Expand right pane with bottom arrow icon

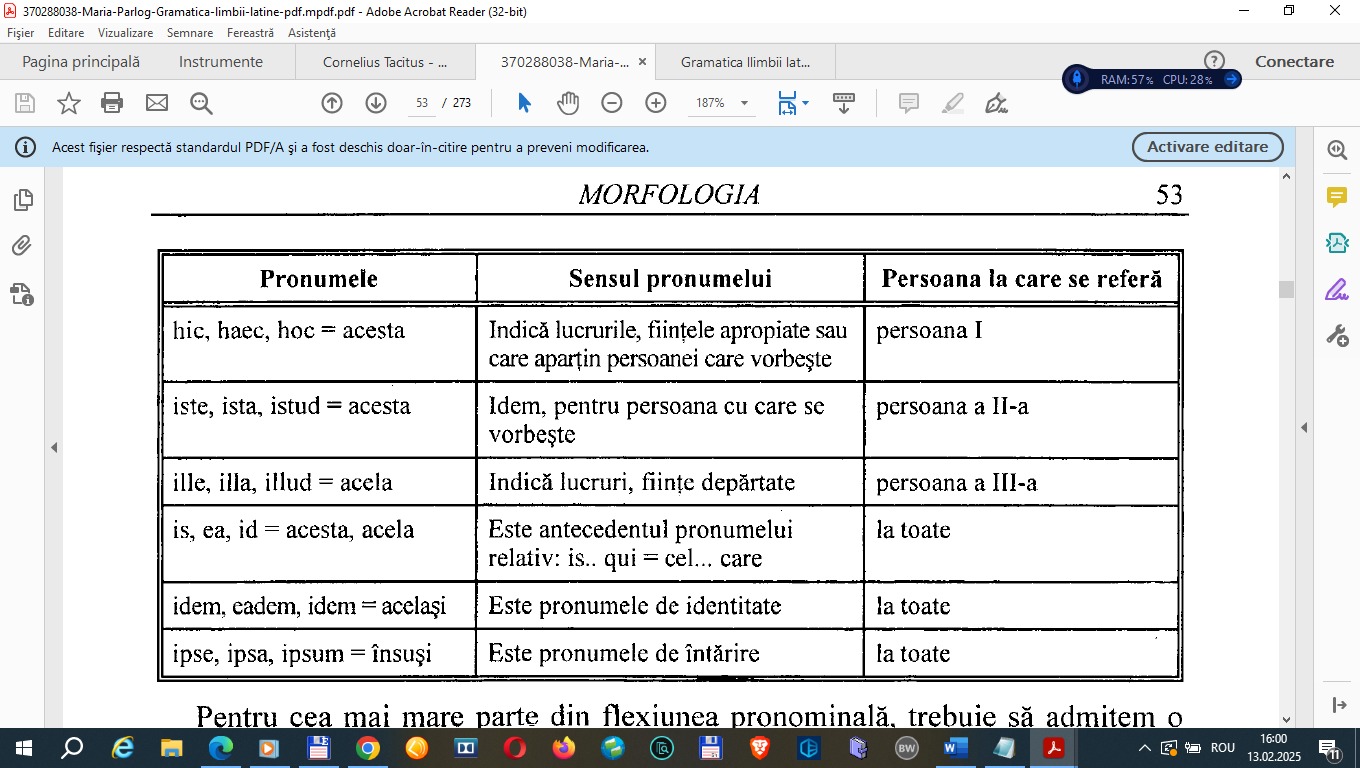[x=1340, y=705]
